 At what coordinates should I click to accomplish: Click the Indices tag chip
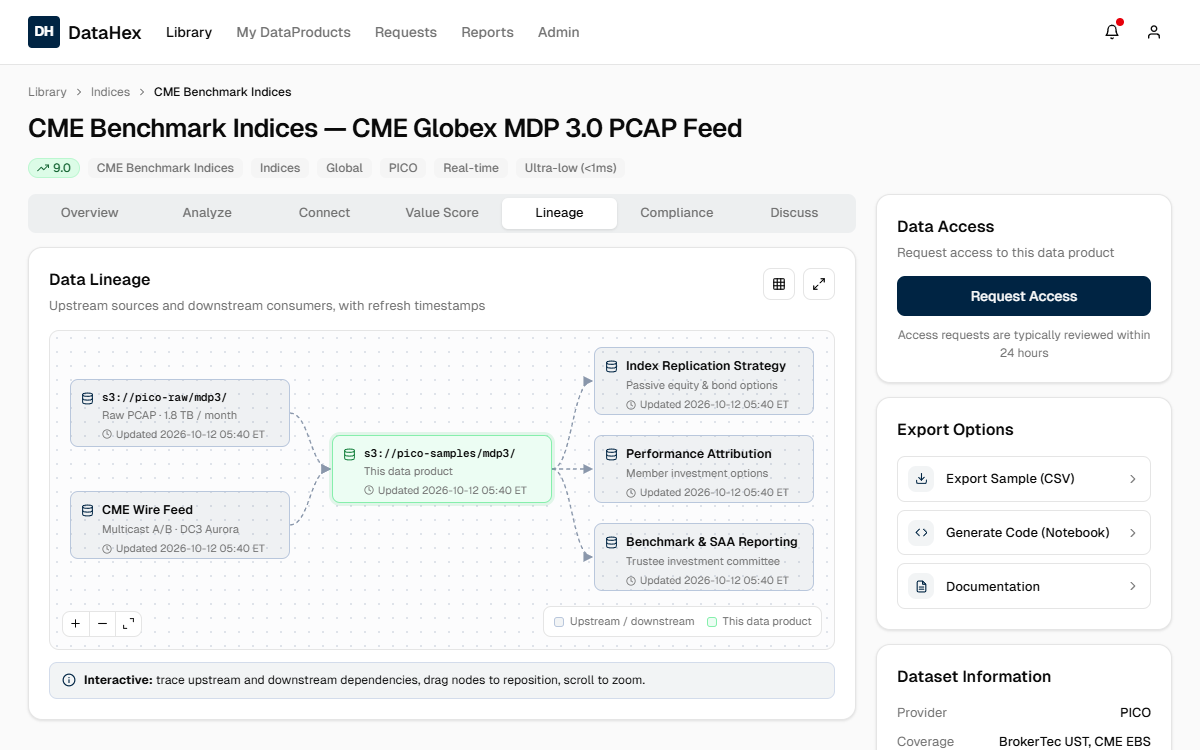[280, 168]
